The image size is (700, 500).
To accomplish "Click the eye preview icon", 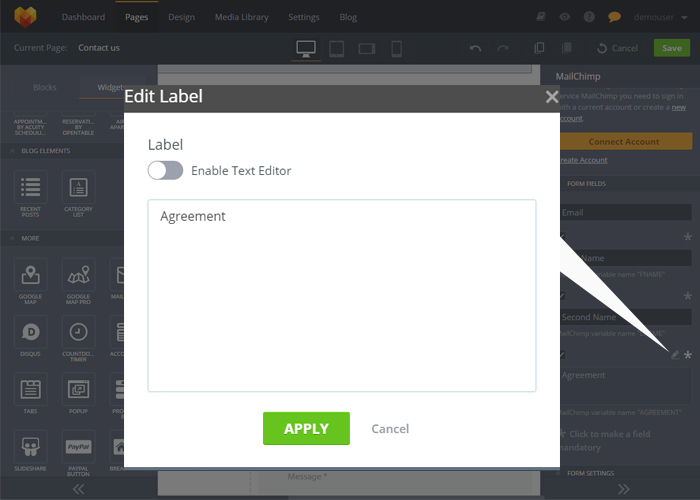I will coord(565,17).
